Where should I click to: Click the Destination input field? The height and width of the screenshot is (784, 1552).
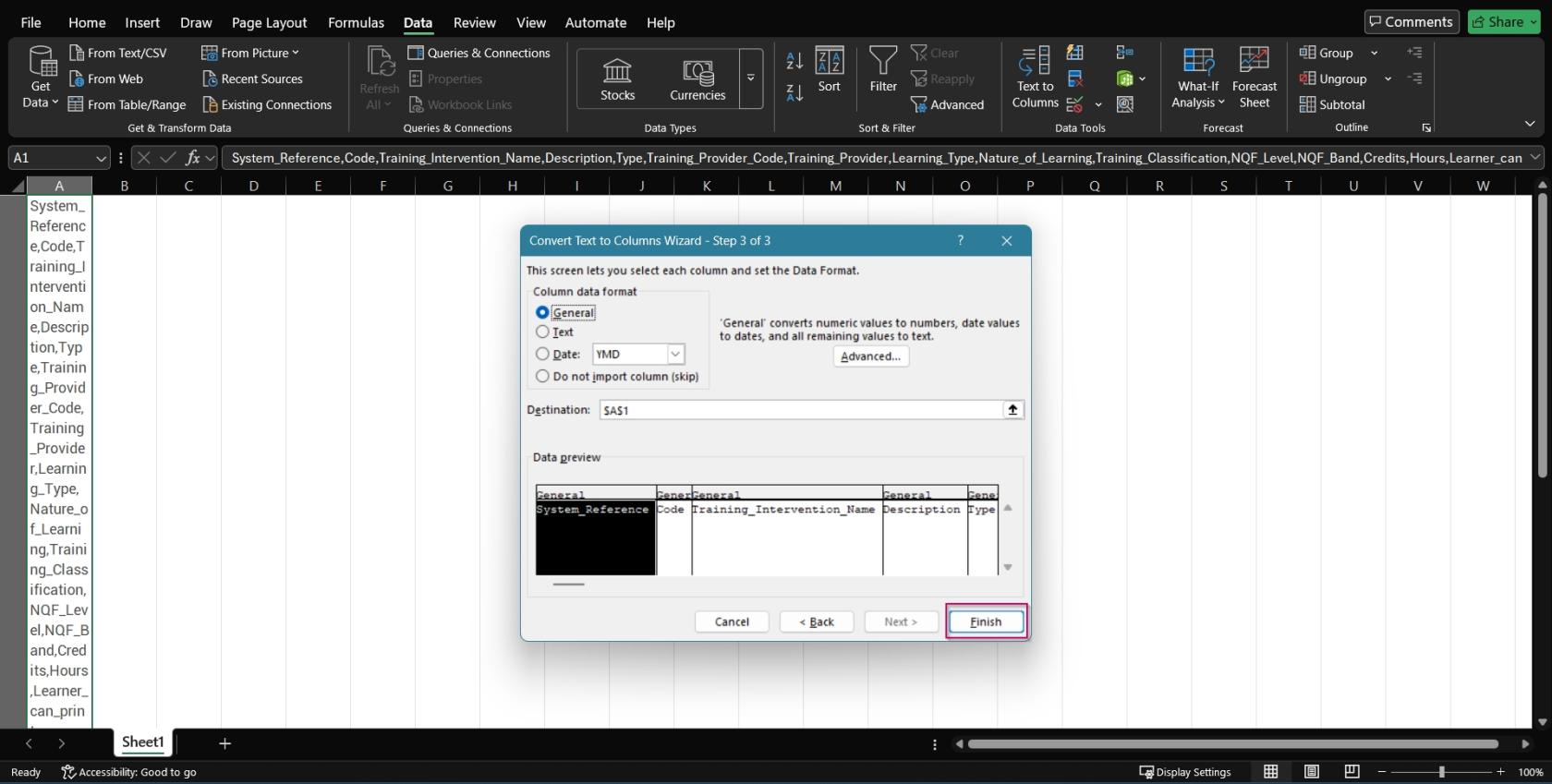click(801, 410)
